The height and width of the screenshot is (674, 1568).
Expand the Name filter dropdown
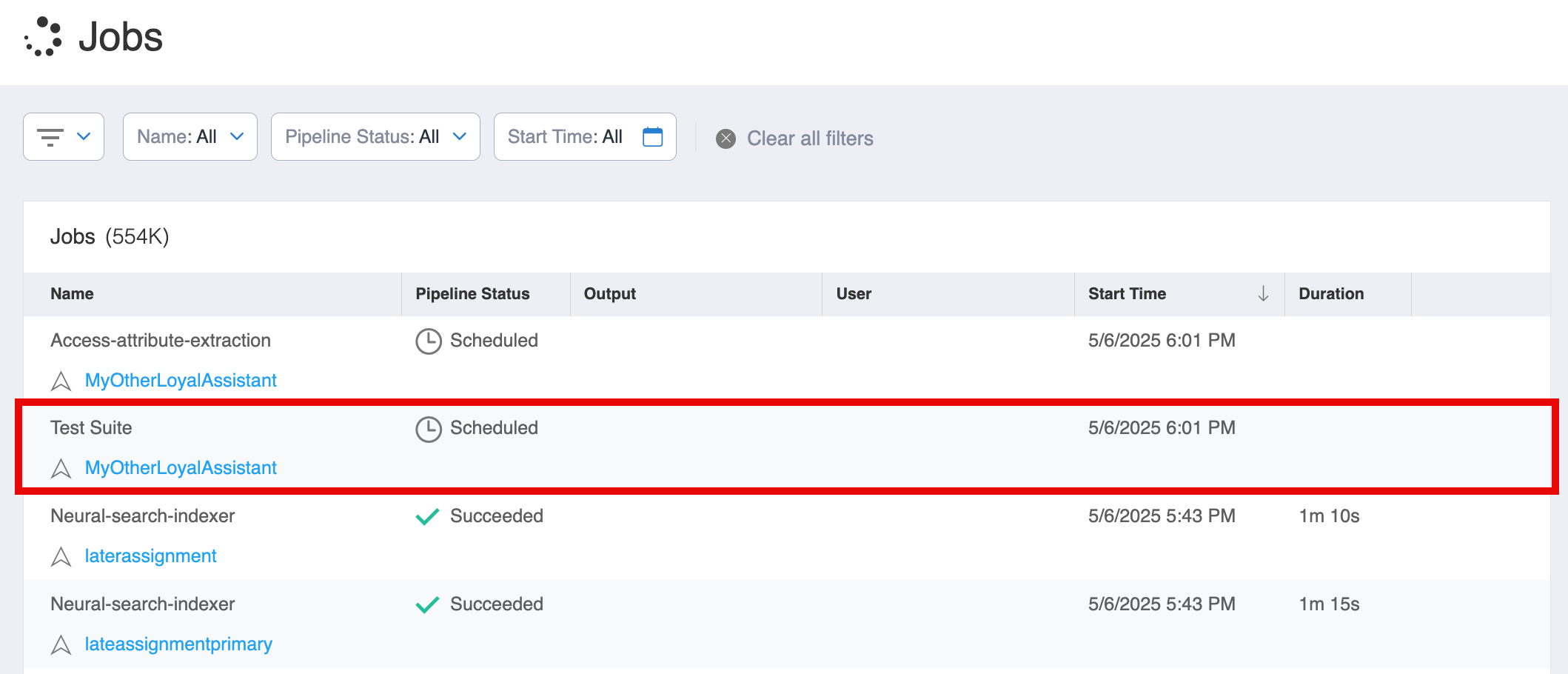(190, 137)
